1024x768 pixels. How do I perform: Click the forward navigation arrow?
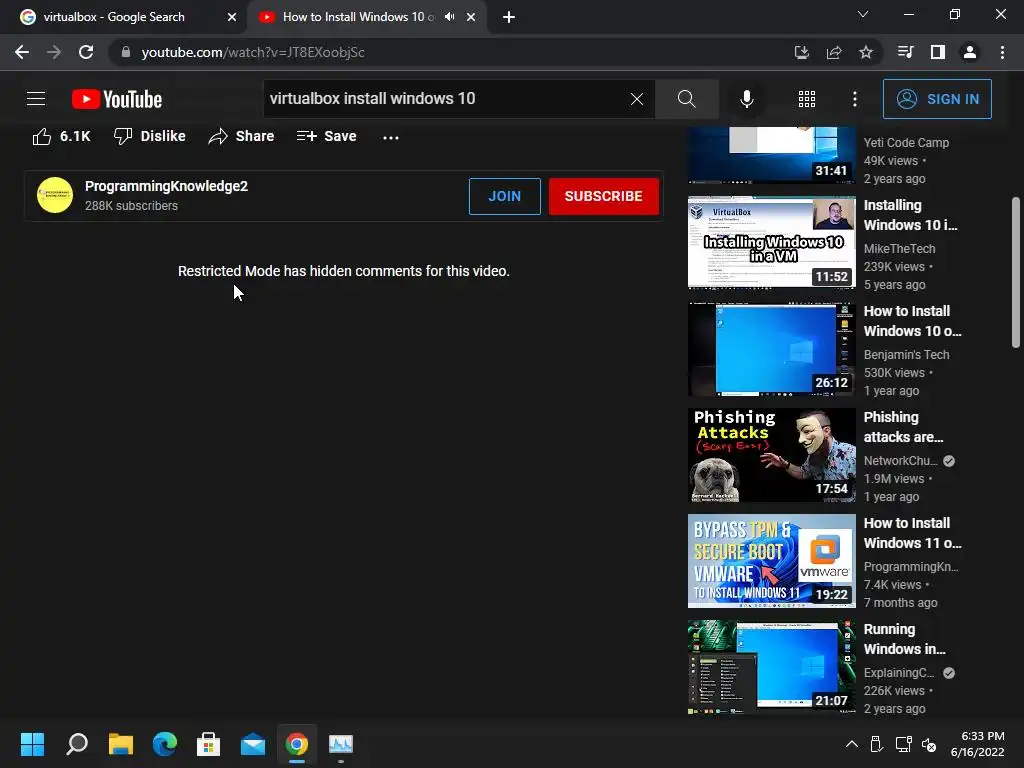point(54,52)
